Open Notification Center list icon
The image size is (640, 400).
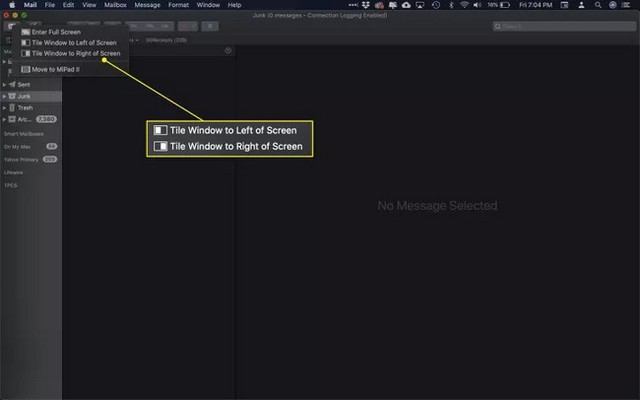(x=625, y=5)
